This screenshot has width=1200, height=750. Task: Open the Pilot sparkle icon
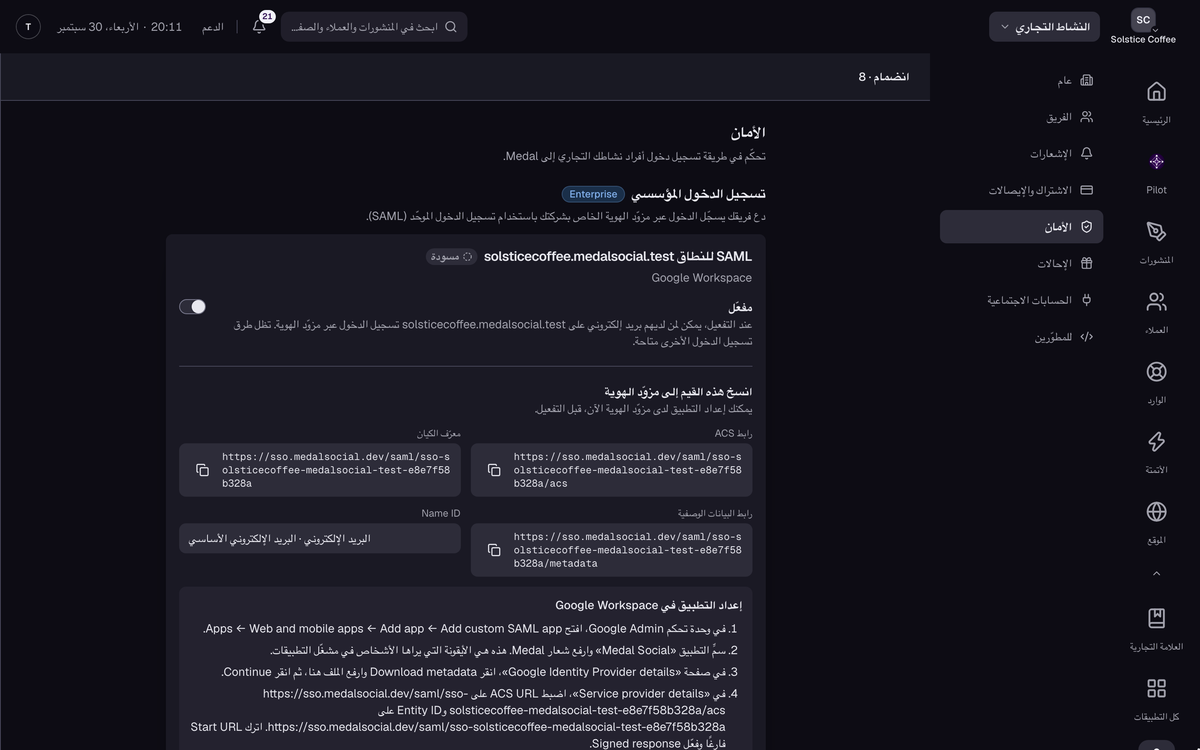[x=1156, y=161]
